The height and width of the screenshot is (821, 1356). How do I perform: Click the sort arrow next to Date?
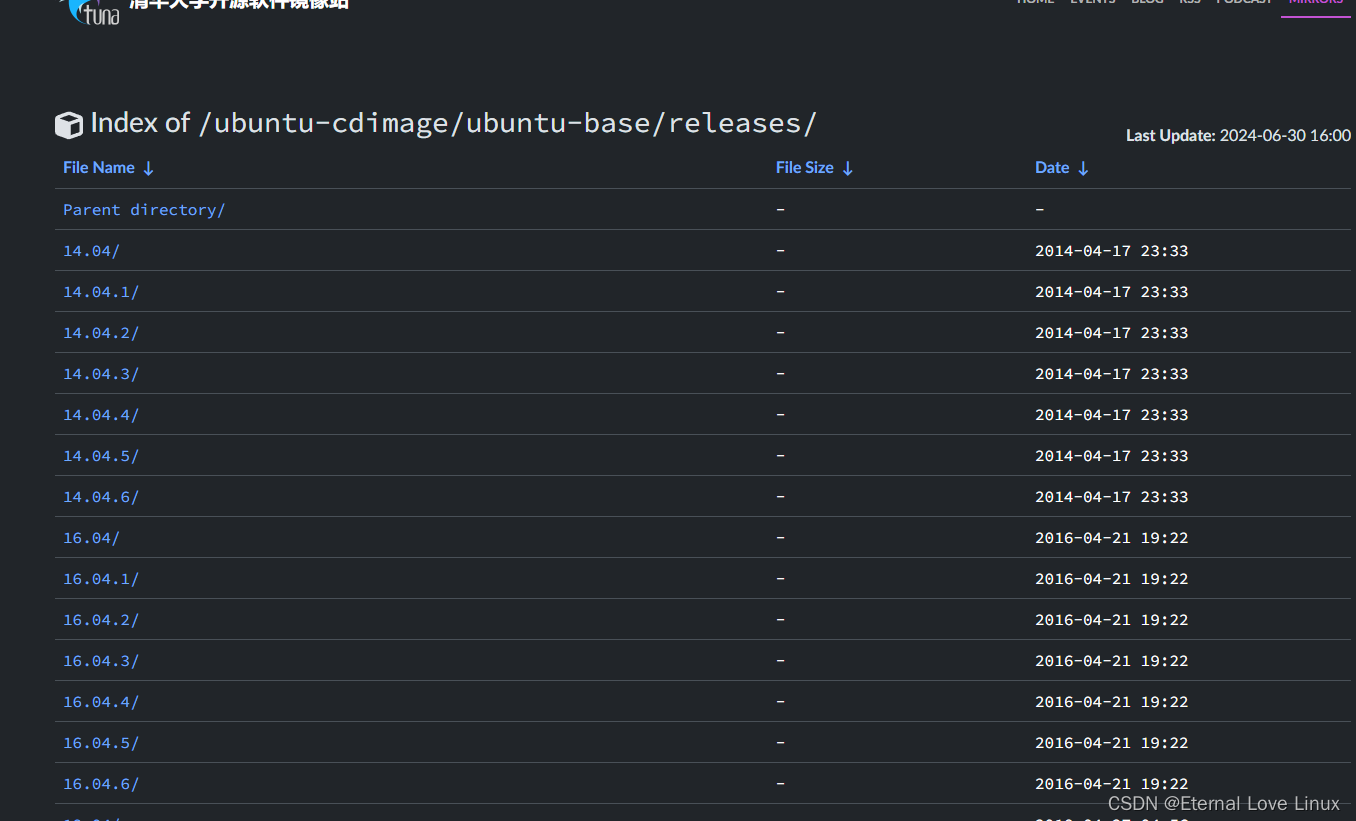1084,167
